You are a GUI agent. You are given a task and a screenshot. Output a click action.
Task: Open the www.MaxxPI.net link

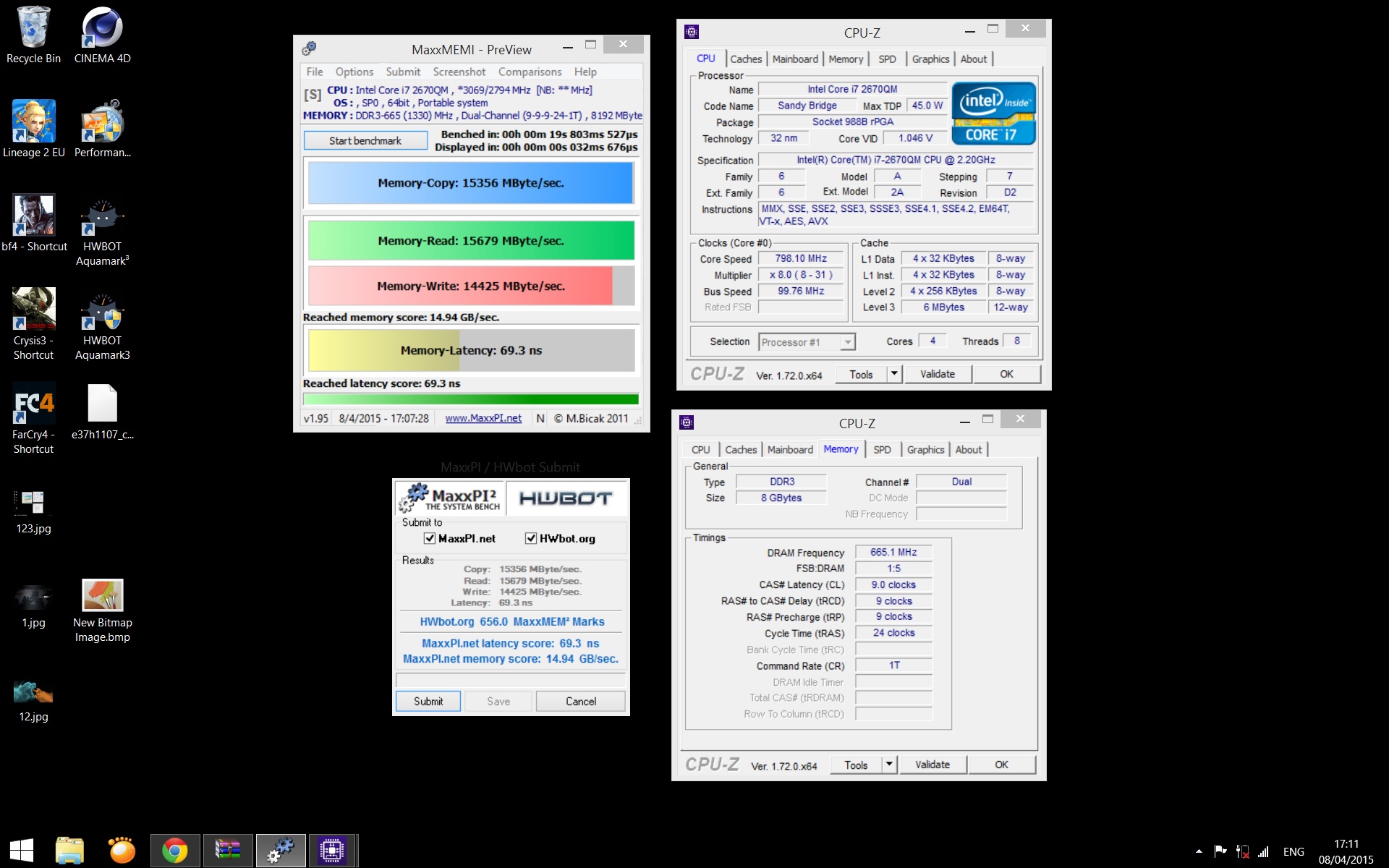coord(483,418)
